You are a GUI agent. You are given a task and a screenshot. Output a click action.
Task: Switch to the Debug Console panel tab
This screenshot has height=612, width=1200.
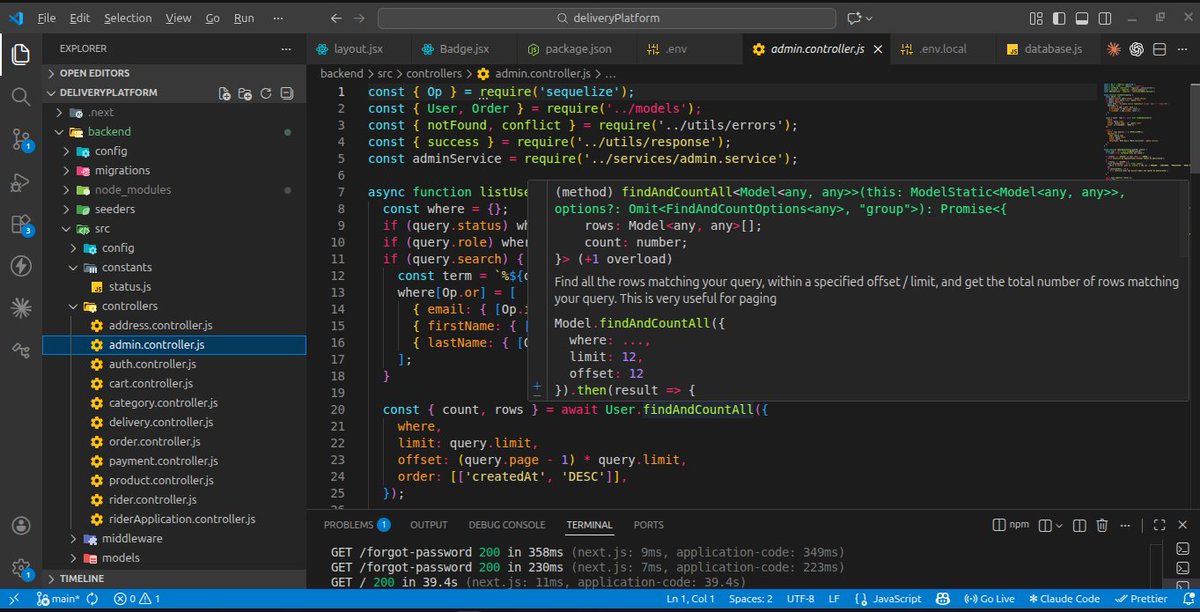pos(506,525)
